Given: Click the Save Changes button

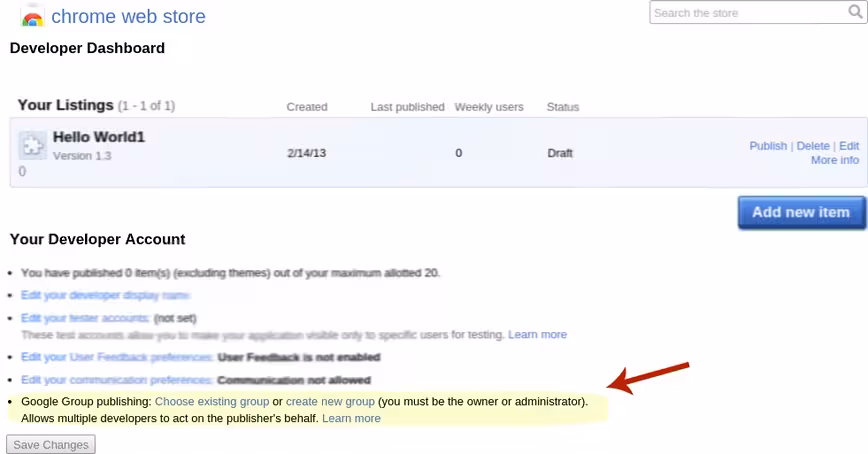Looking at the screenshot, I should pyautogui.click(x=51, y=445).
